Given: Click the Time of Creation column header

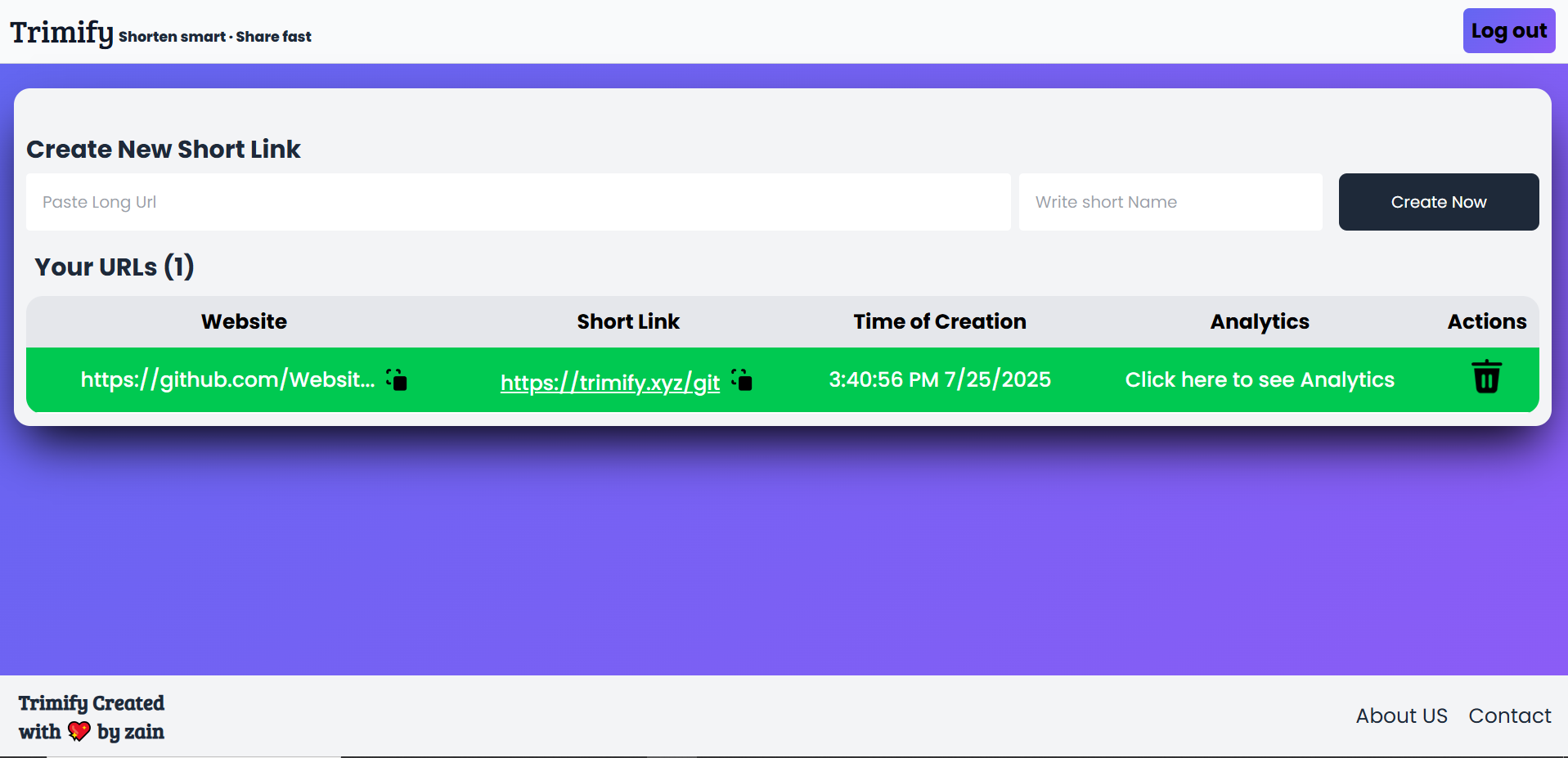Looking at the screenshot, I should [x=940, y=321].
